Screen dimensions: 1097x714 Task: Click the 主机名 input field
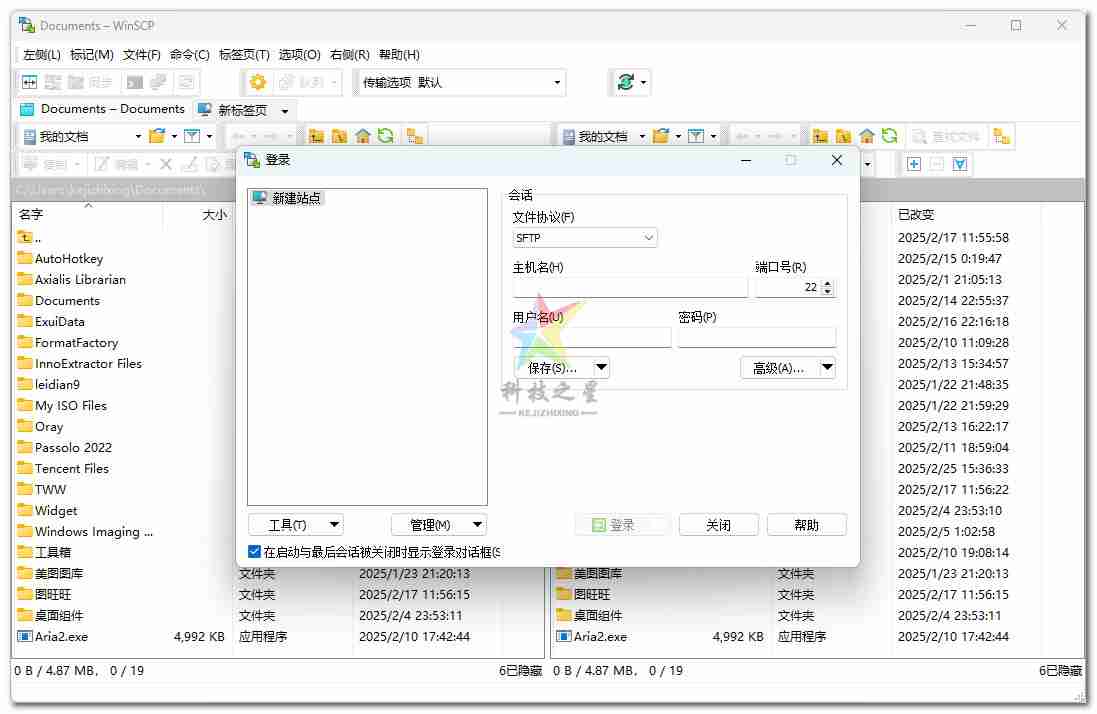tap(630, 288)
